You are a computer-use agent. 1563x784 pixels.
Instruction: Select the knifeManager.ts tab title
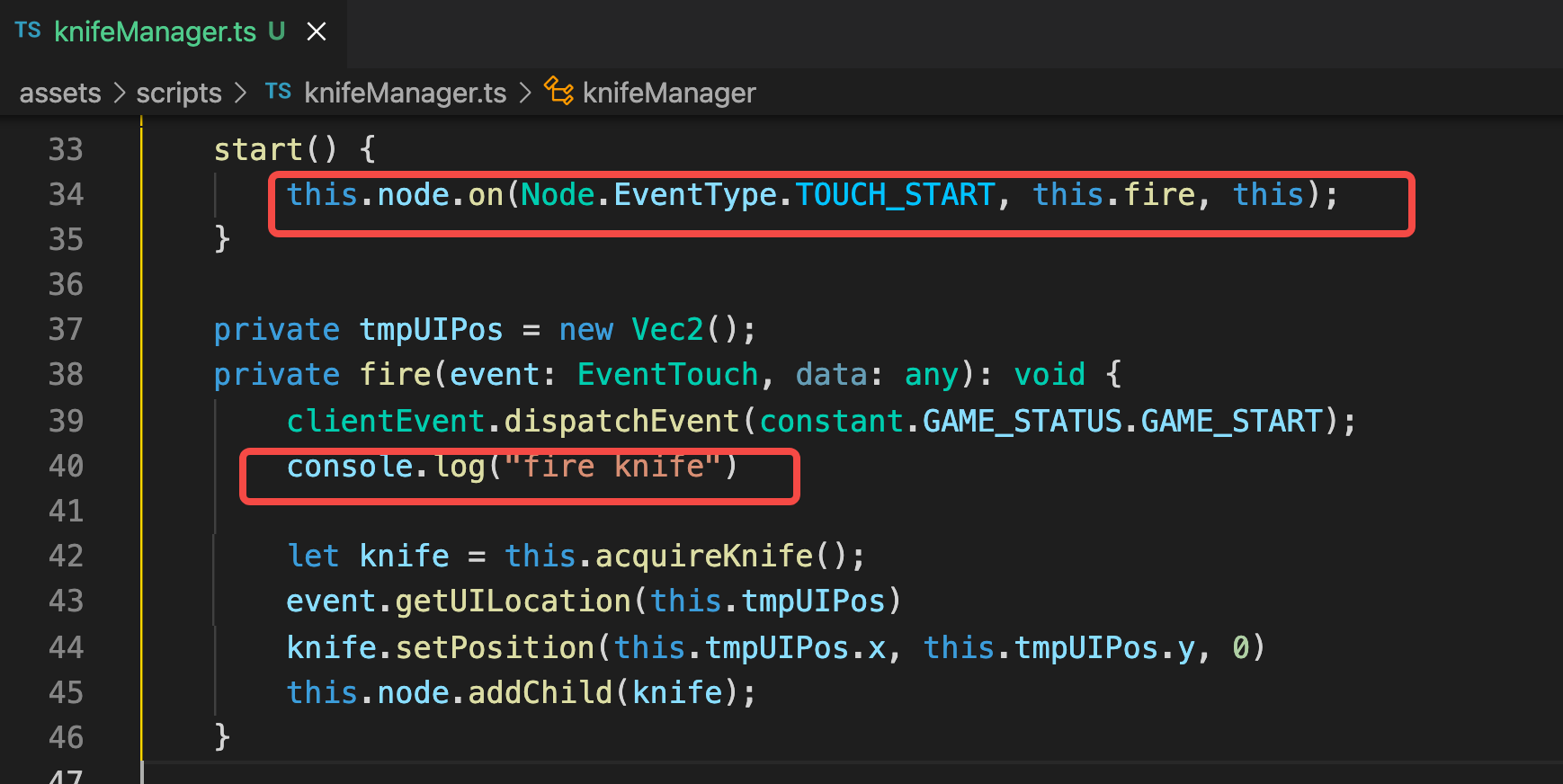coord(156,31)
